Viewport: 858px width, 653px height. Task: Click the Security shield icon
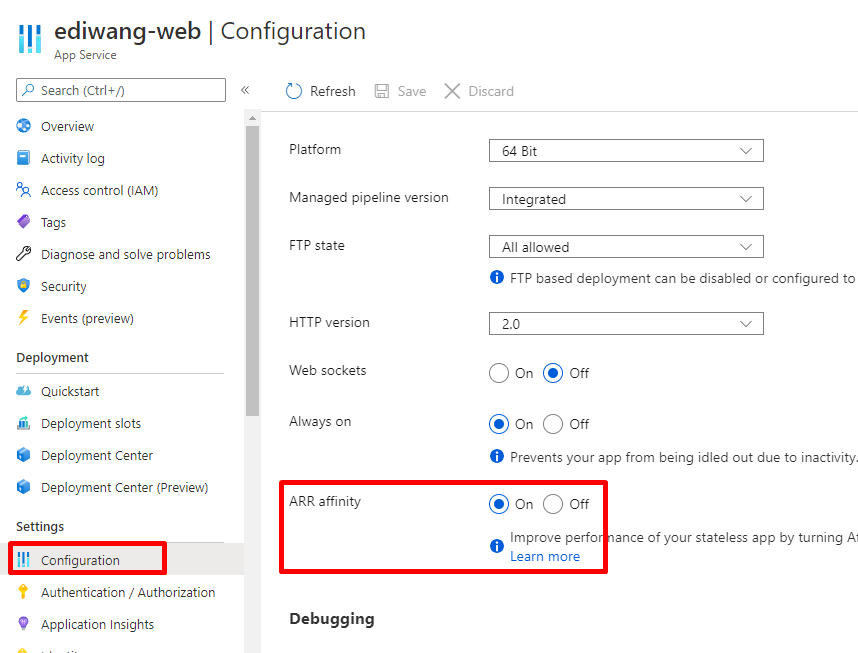pyautogui.click(x=24, y=286)
